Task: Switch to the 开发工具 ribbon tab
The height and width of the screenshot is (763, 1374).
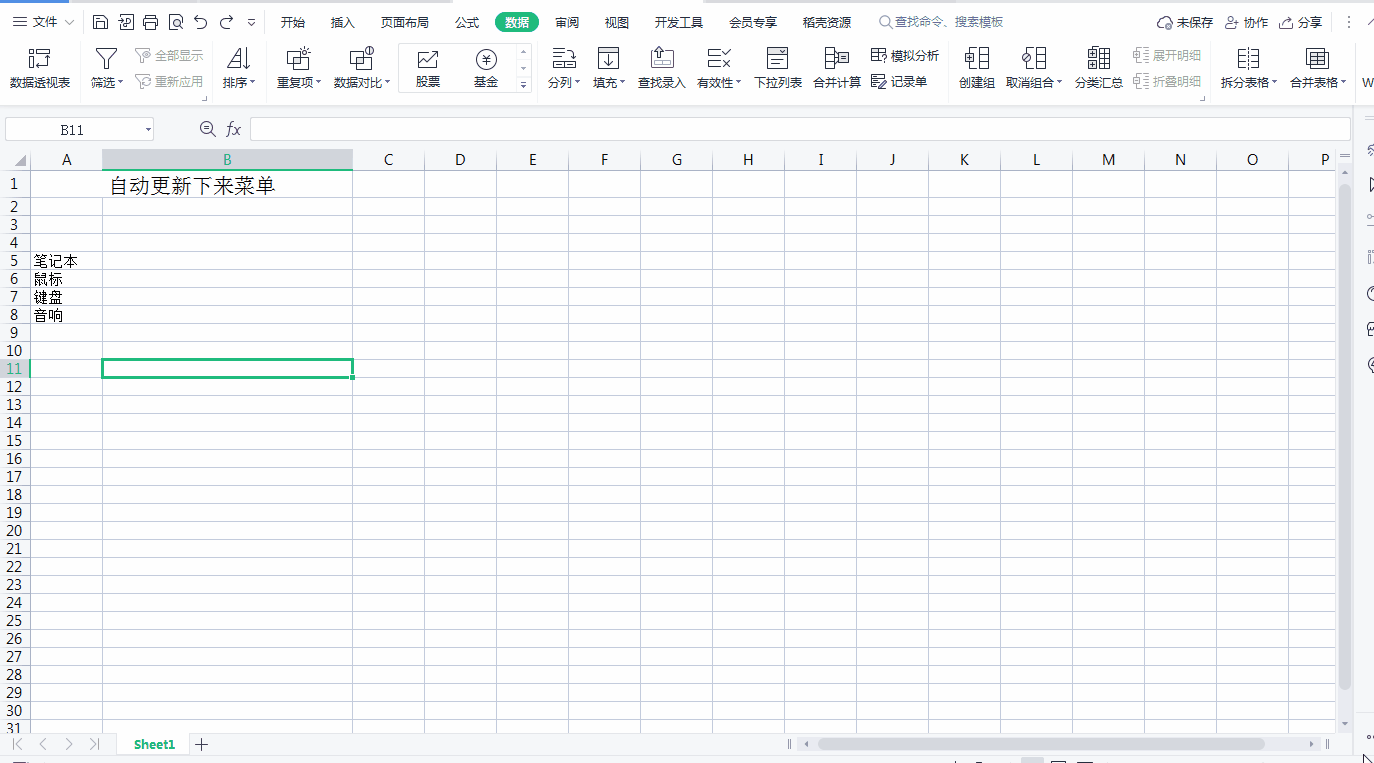Action: pos(679,22)
